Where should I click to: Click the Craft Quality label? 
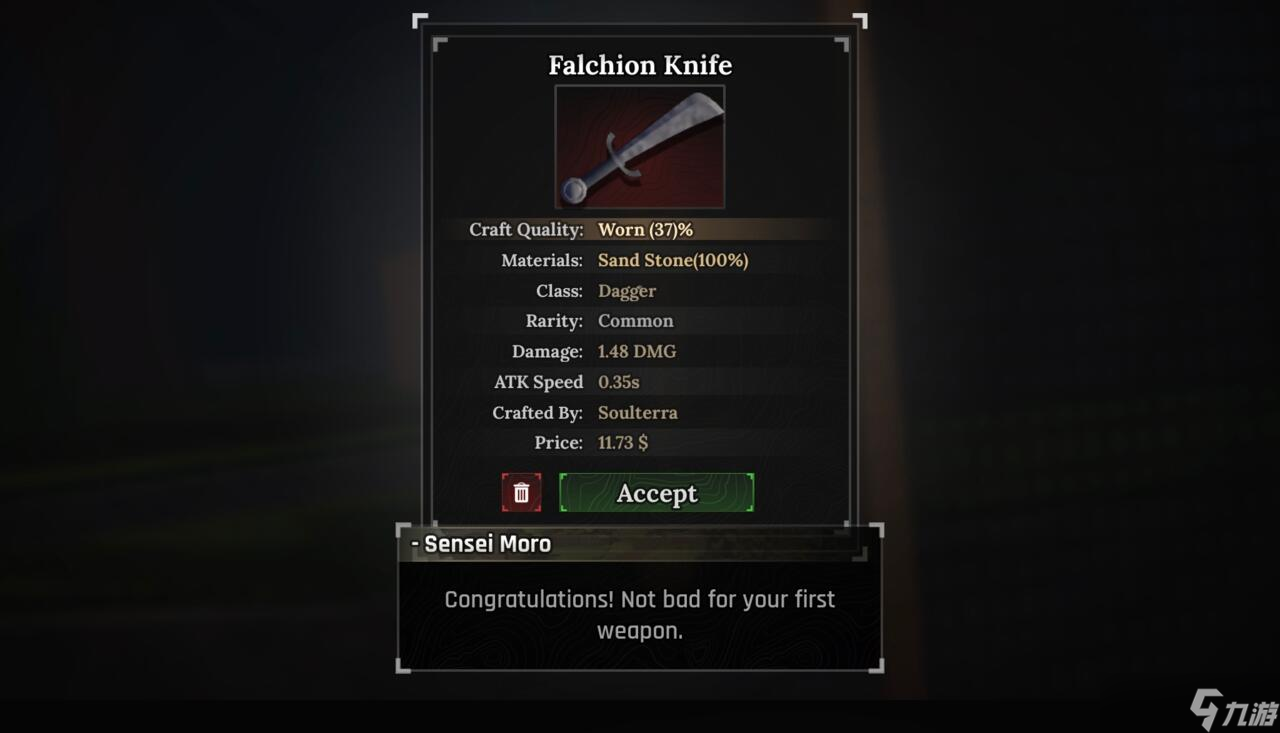tap(526, 230)
